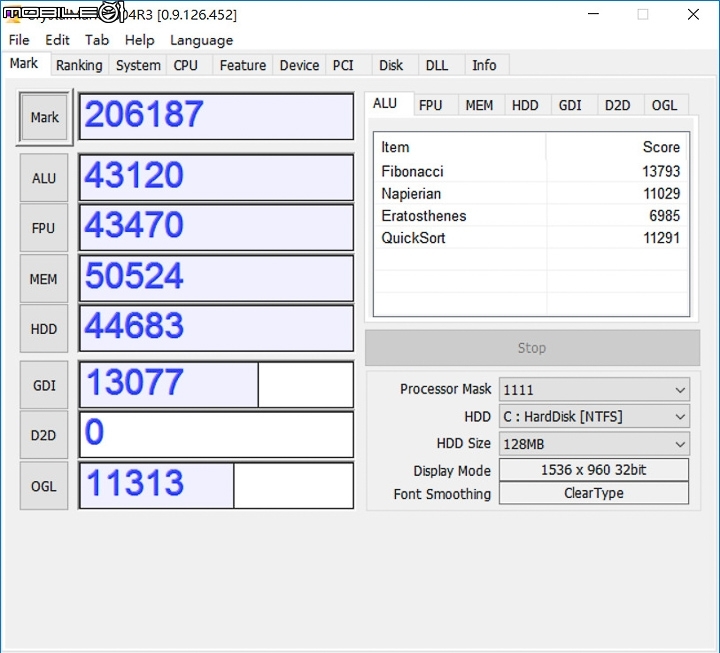Screen dimensions: 720x653
Task: Click the GDI score progress bar 13077
Action: pyautogui.click(x=216, y=385)
